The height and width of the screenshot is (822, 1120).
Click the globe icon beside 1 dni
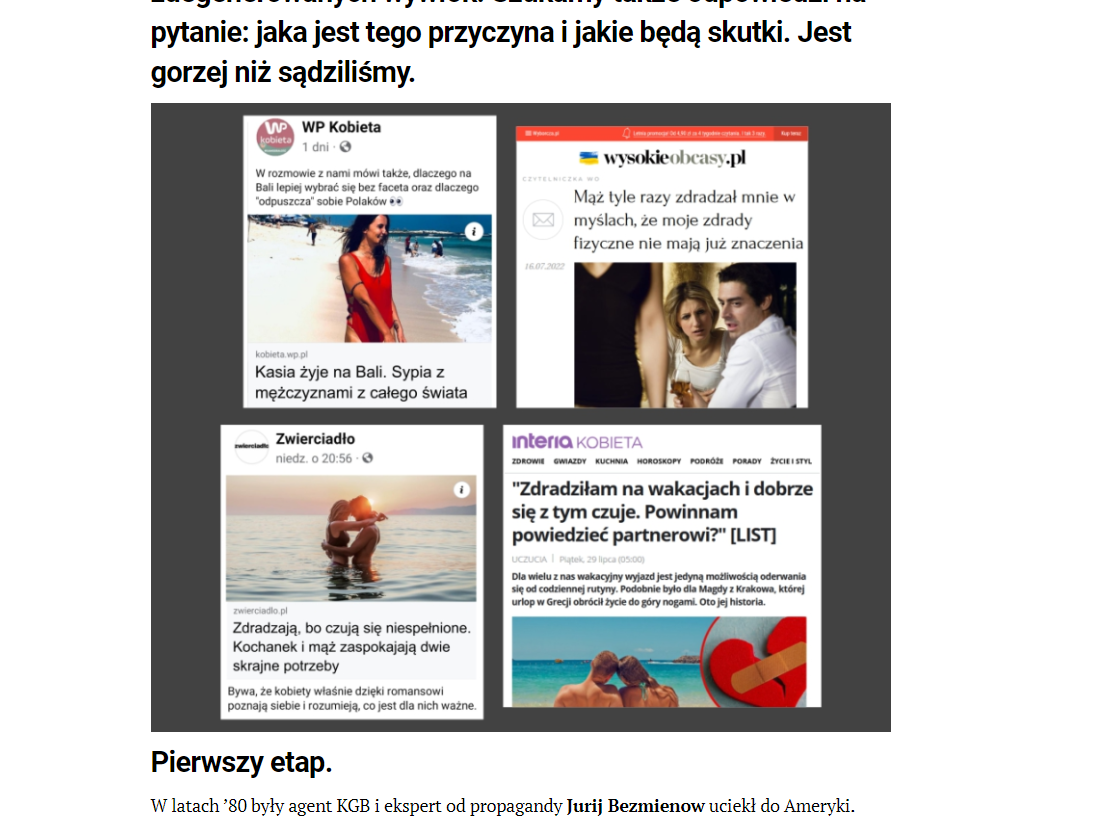[x=346, y=146]
